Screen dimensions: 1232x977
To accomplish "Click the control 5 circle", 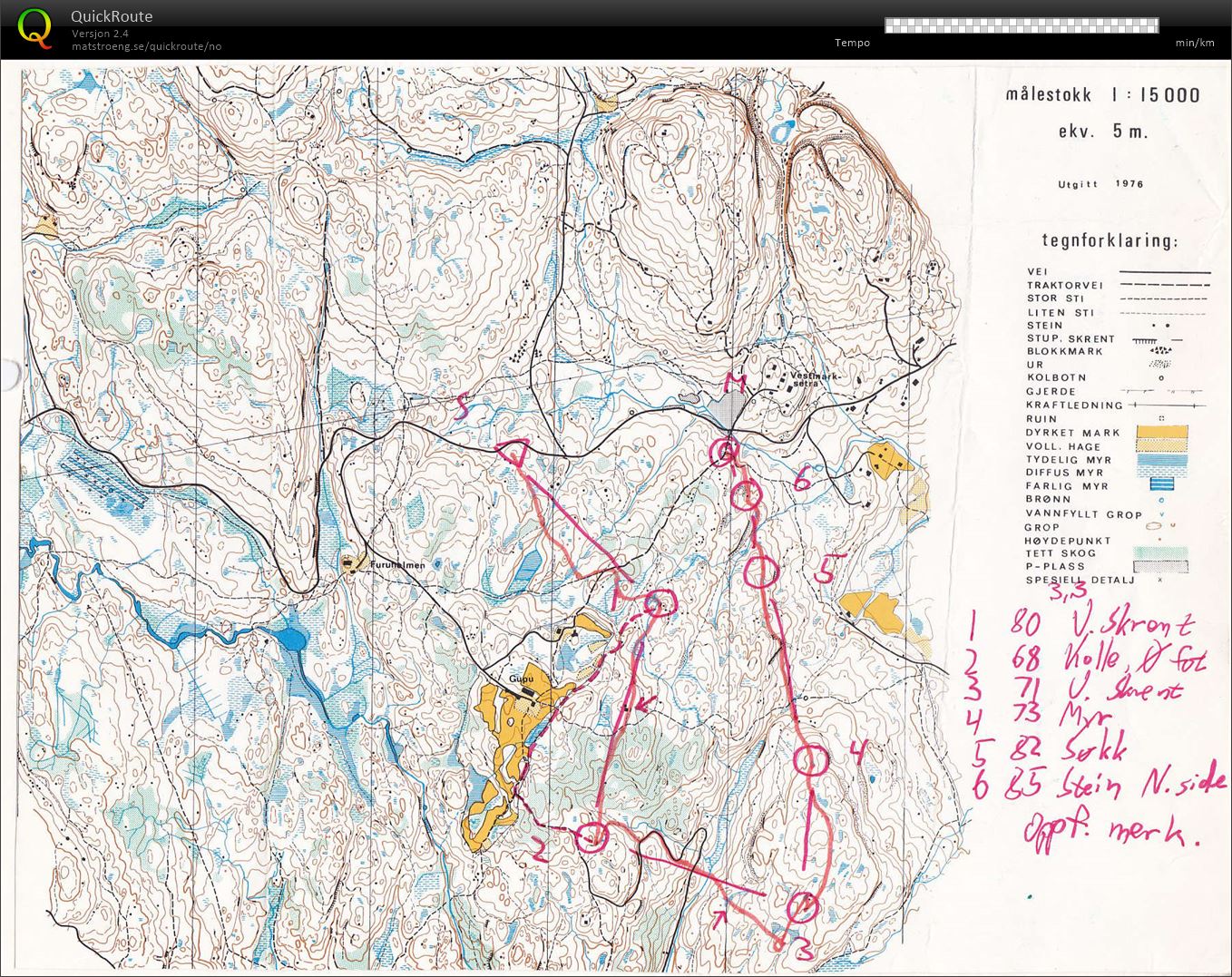I will point(762,572).
